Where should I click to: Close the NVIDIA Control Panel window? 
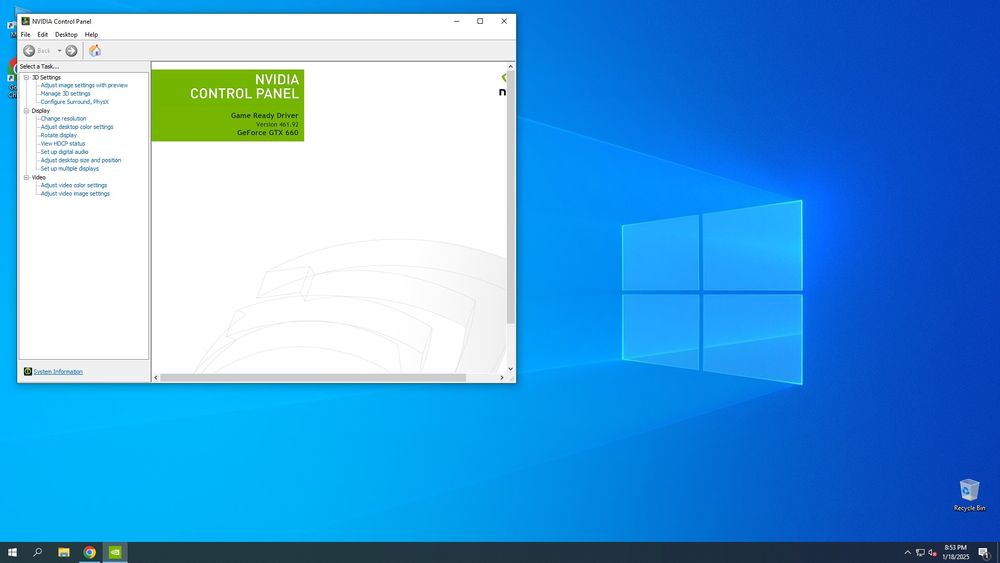click(504, 21)
